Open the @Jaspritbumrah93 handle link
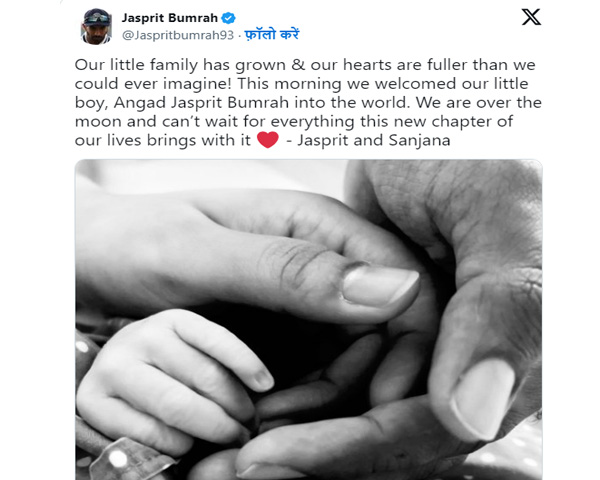600x480 pixels. point(178,35)
